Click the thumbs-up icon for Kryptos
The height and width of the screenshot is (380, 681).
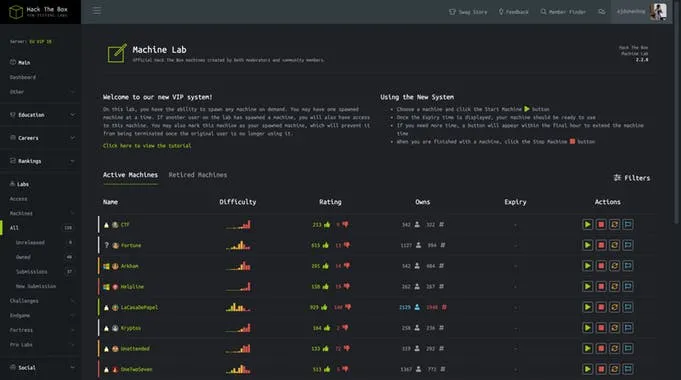pos(327,328)
